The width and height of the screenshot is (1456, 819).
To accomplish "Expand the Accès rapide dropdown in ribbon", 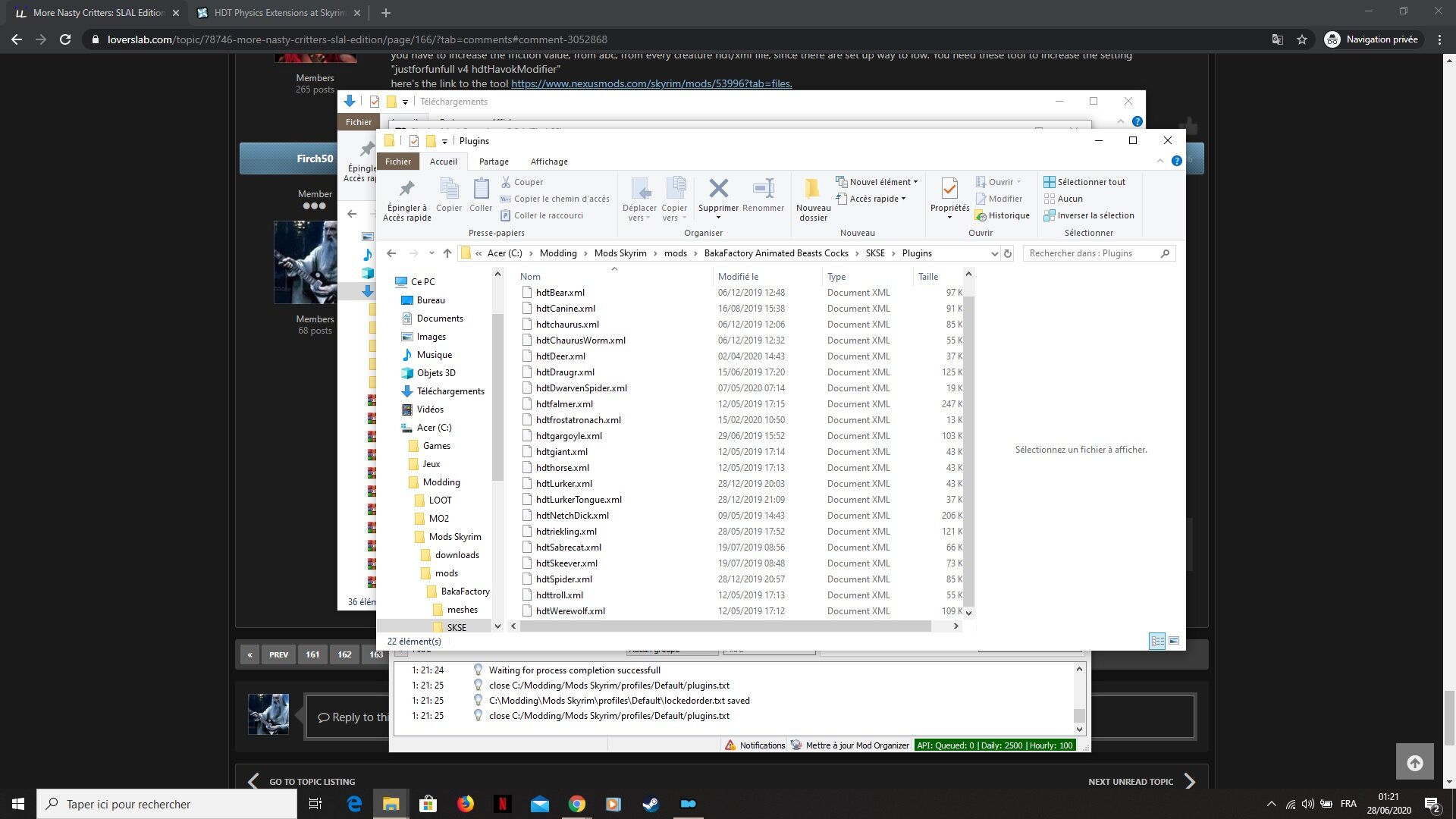I will coord(871,199).
